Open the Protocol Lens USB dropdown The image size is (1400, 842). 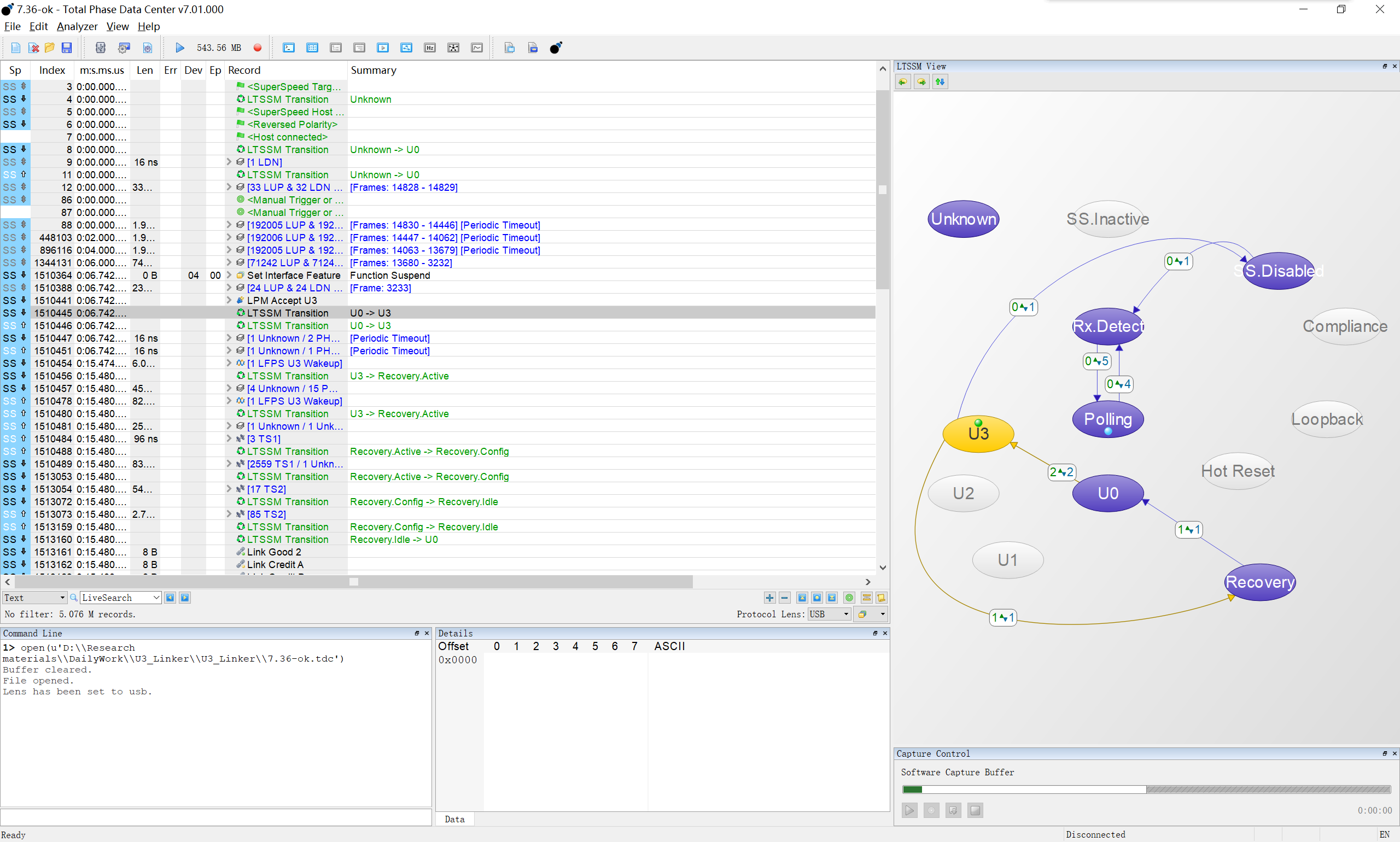point(829,614)
